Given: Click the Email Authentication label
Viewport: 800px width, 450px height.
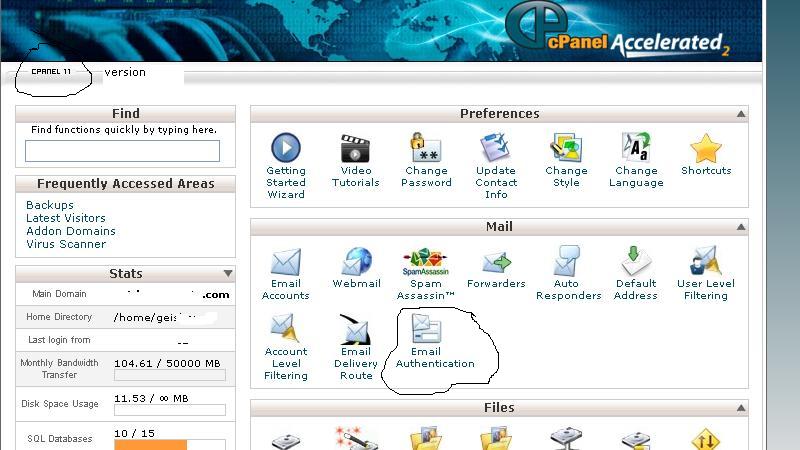Looking at the screenshot, I should (x=435, y=358).
